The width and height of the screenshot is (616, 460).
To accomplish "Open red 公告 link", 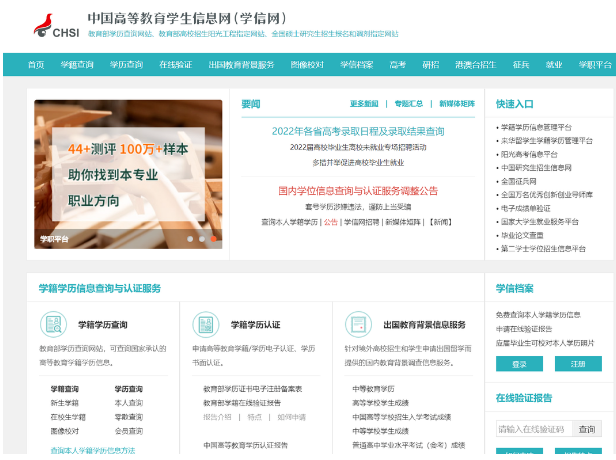I will [x=331, y=222].
